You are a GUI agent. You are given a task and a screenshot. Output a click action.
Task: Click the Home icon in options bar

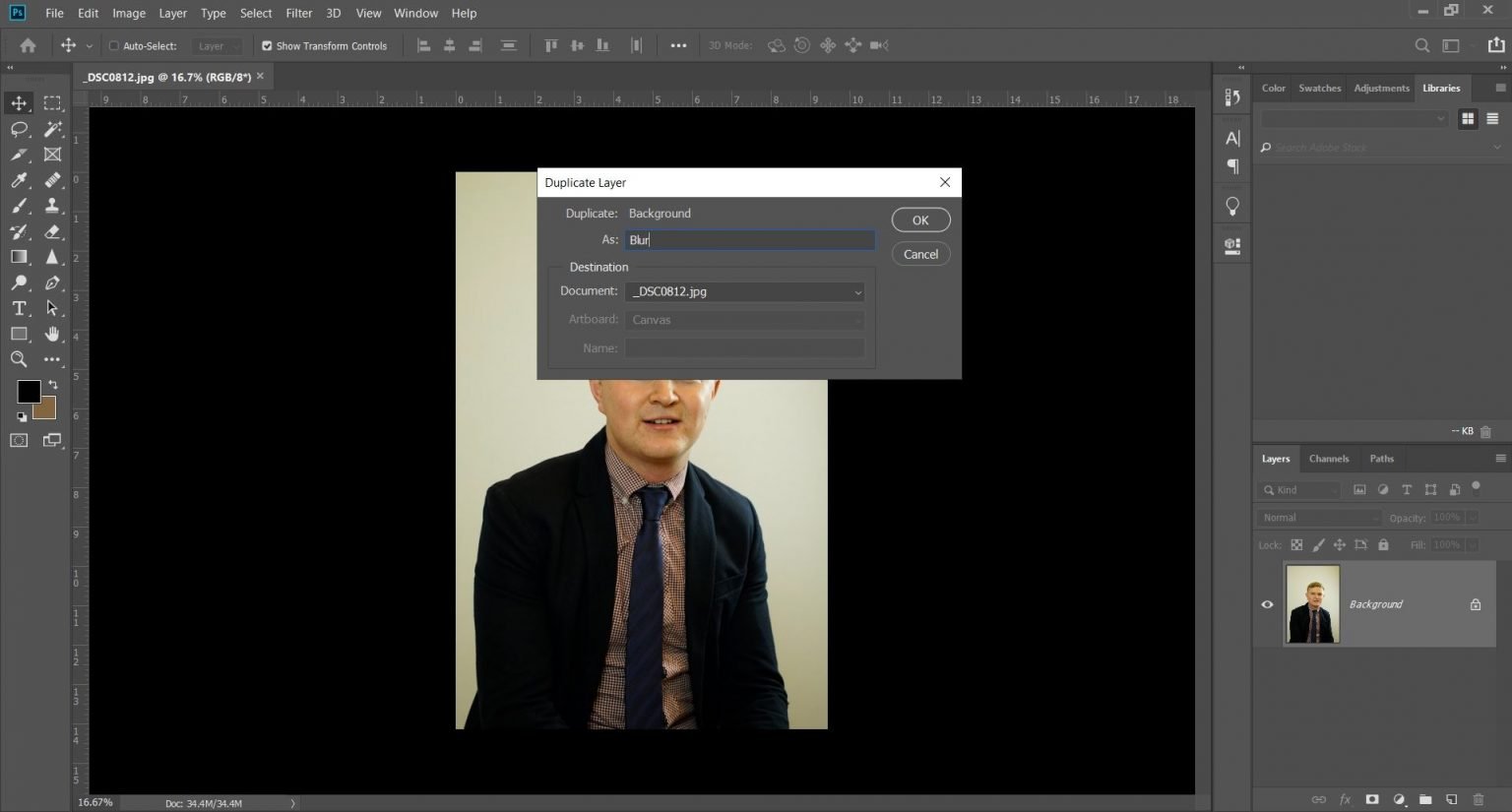(x=28, y=45)
